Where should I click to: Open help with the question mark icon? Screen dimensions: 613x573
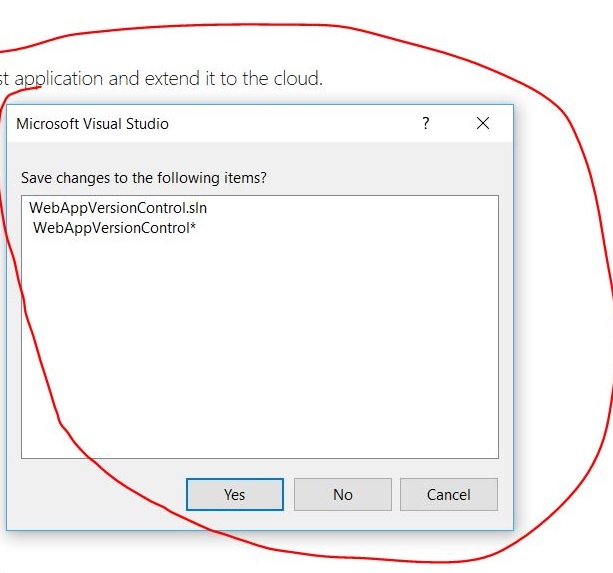426,124
